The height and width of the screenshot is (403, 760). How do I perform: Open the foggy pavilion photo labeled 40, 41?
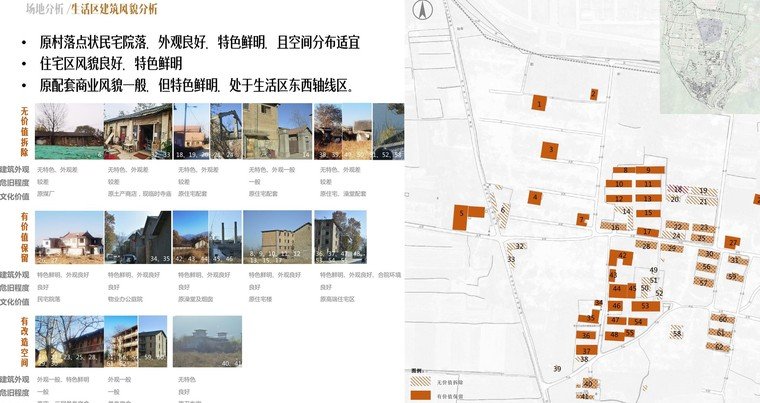[207, 341]
